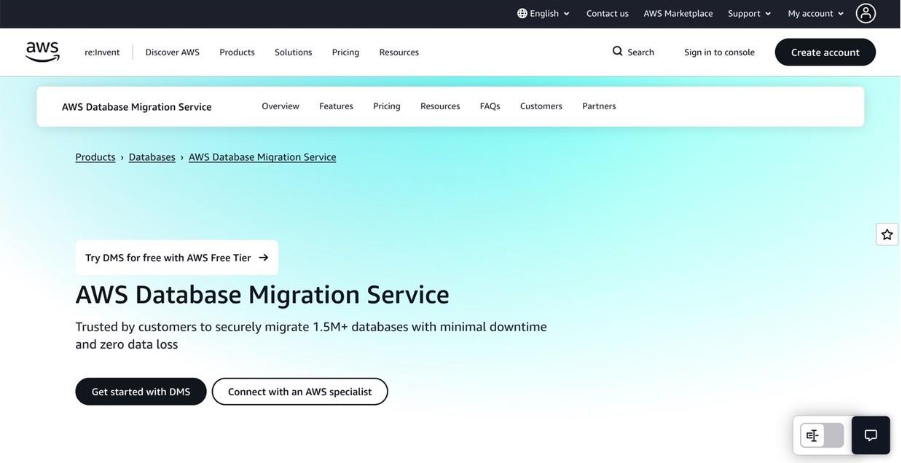Open Contact us link

click(x=607, y=13)
